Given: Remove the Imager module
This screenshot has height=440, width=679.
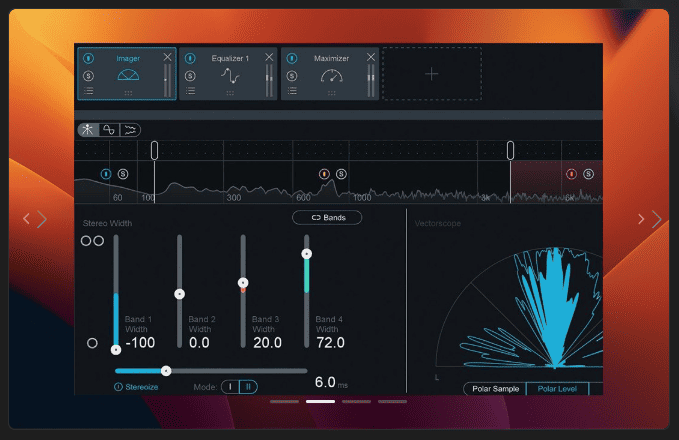Looking at the screenshot, I should coord(168,57).
